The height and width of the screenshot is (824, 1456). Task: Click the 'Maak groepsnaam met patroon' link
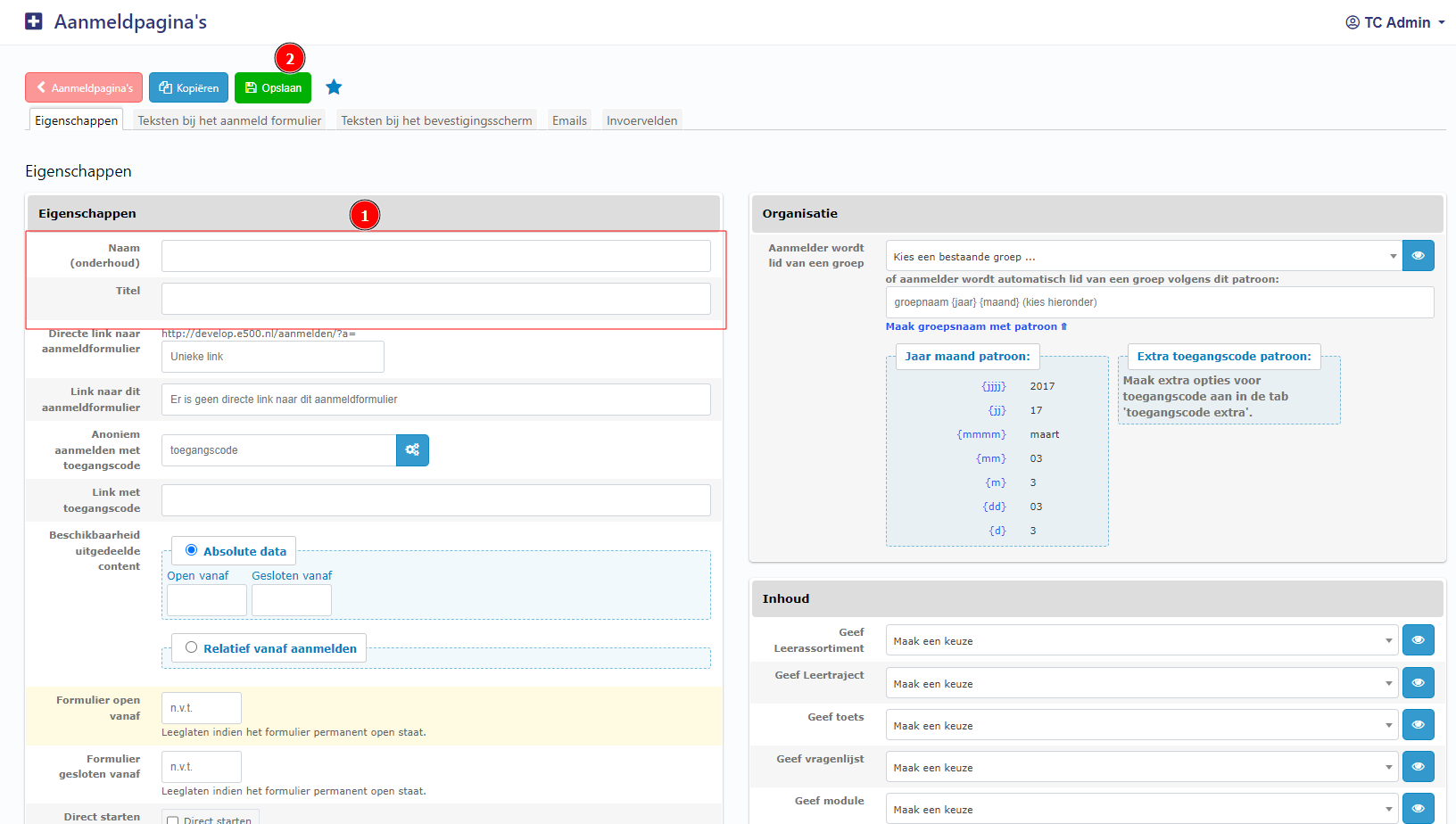point(975,326)
